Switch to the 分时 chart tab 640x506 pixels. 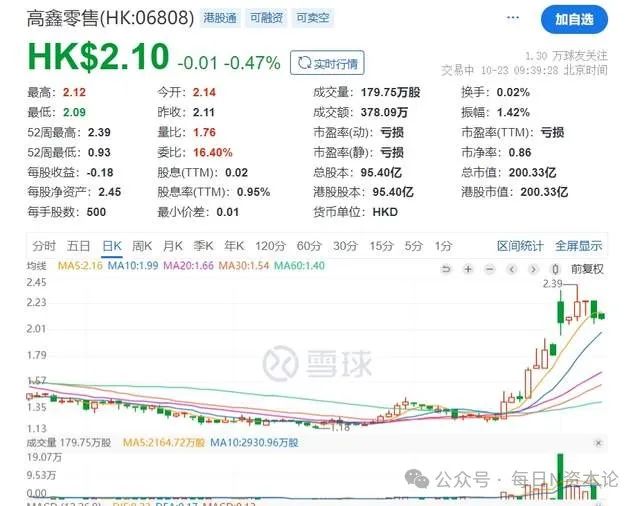(x=43, y=246)
